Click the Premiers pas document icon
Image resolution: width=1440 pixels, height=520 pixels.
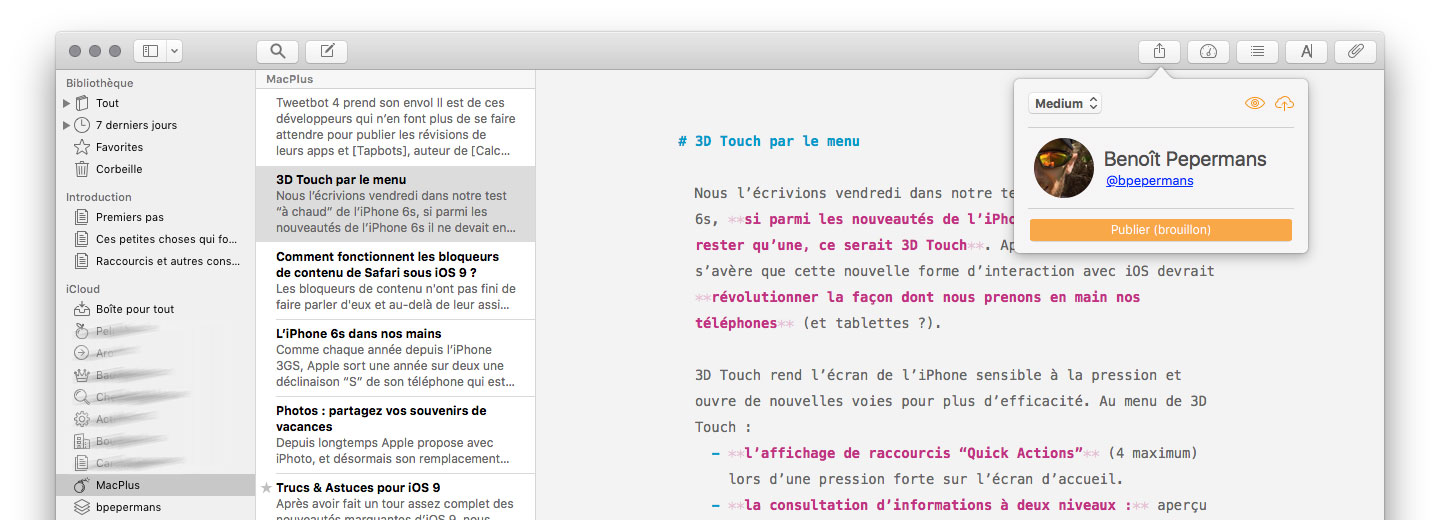pyautogui.click(x=82, y=217)
